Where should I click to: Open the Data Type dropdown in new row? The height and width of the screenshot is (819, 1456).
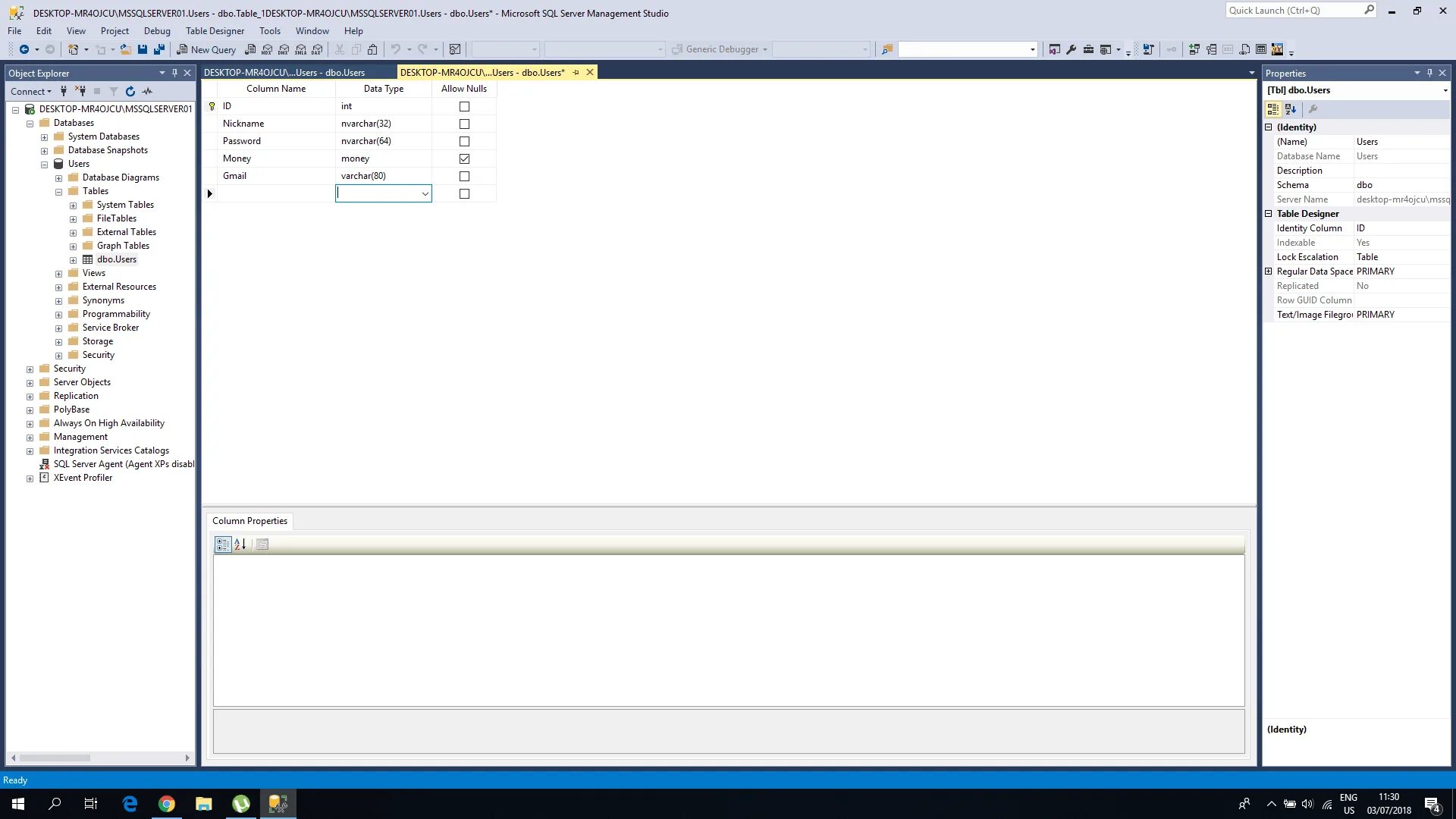coord(425,193)
